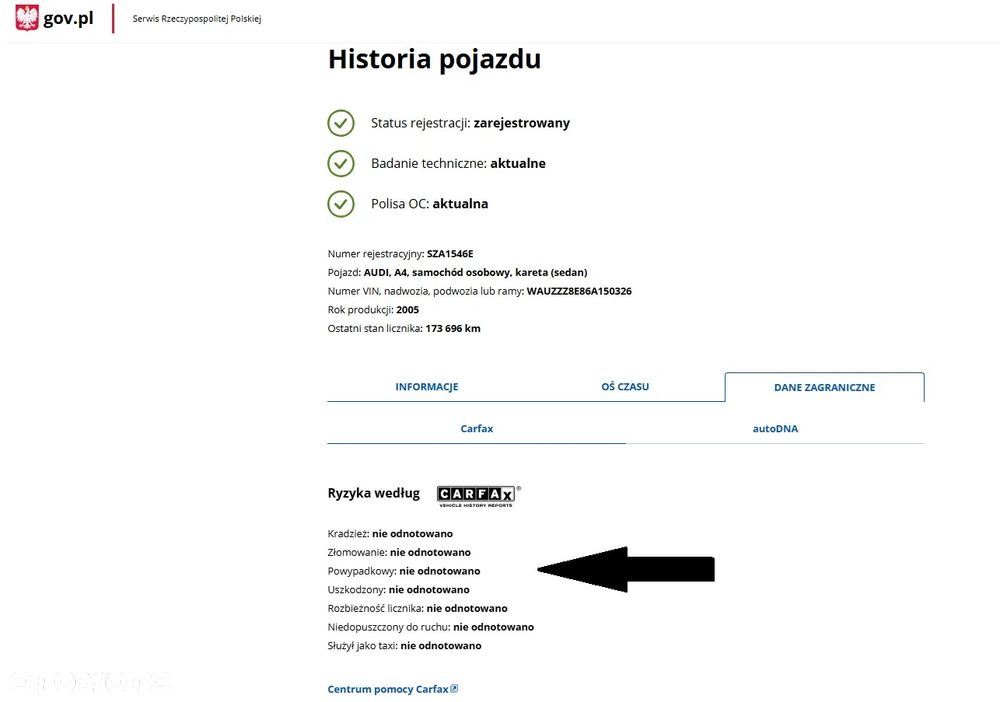This screenshot has width=1000, height=702.
Task: Open the INFORMACJE tab
Action: 427,386
